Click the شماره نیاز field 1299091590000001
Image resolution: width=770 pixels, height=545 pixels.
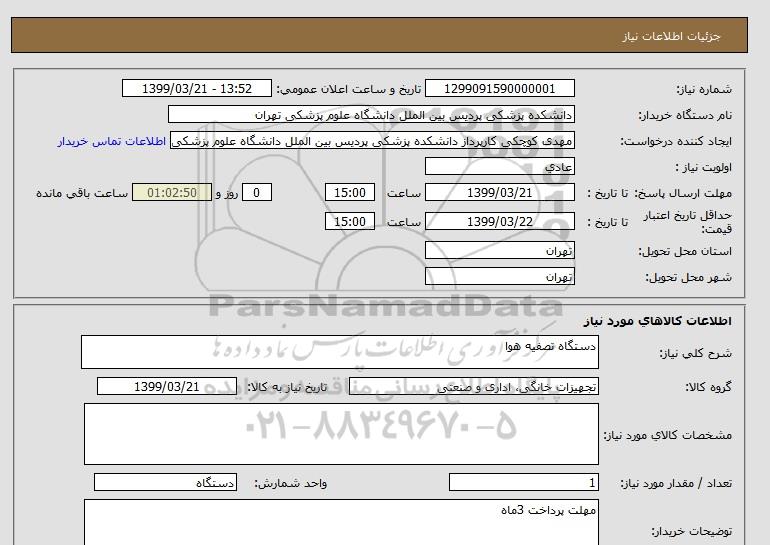[499, 88]
